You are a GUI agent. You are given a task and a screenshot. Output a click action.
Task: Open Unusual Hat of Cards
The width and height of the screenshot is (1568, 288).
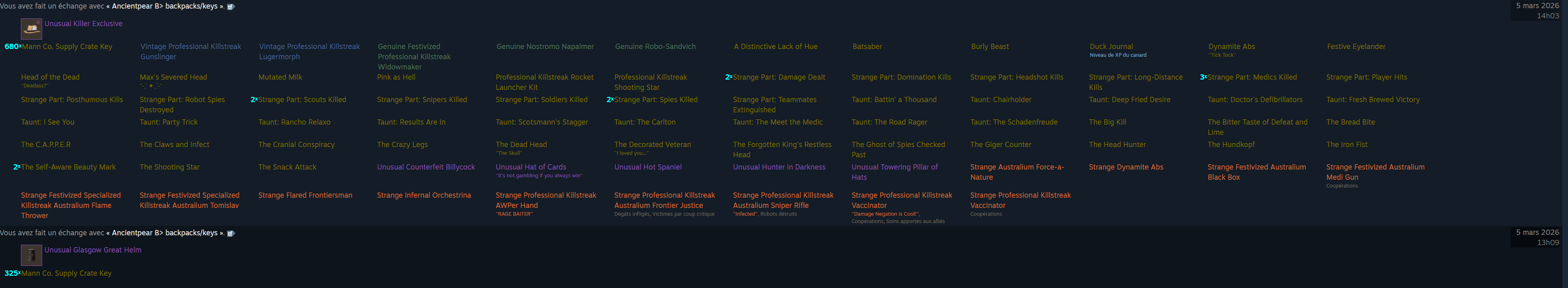point(531,167)
